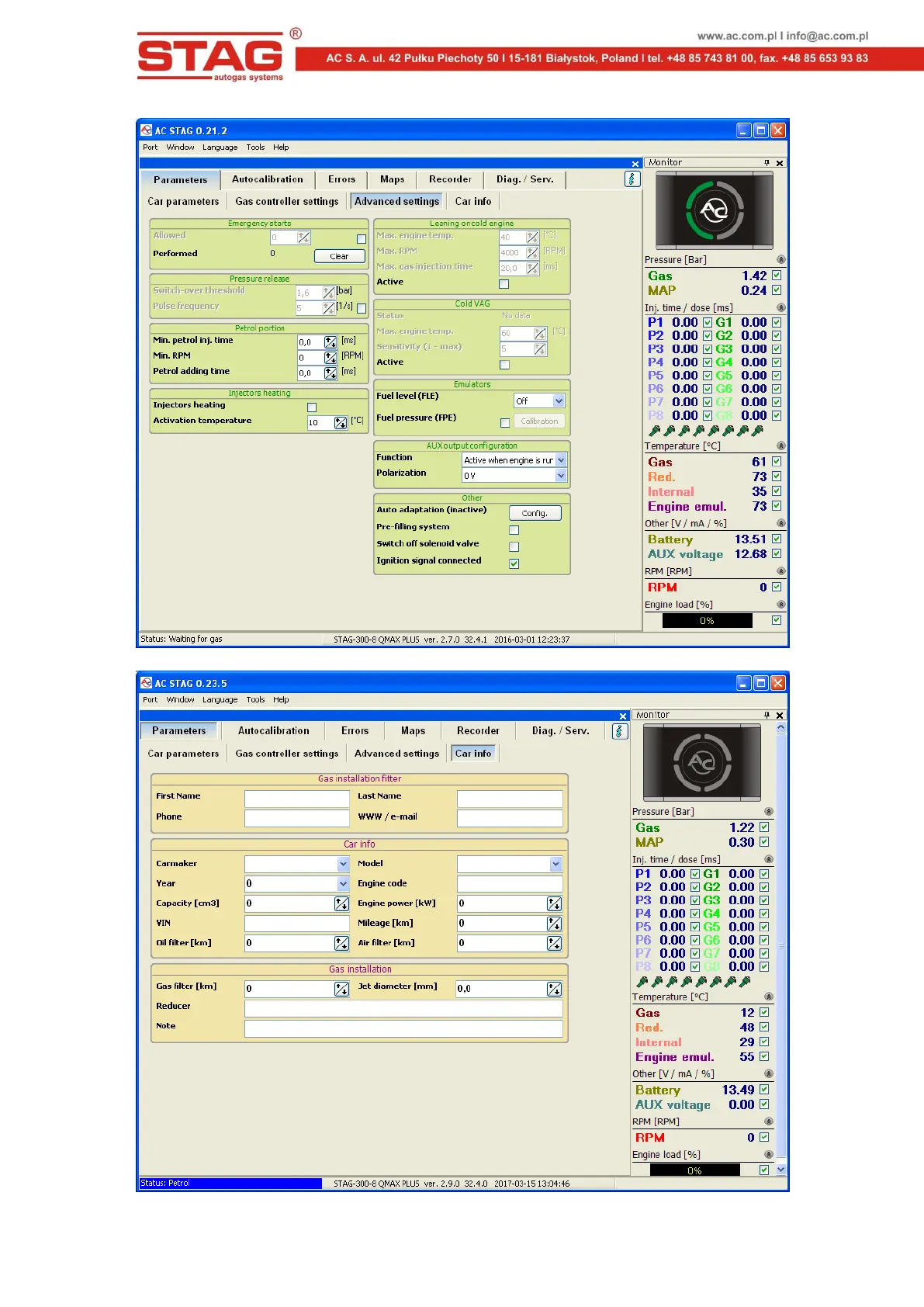Image resolution: width=924 pixels, height=1307 pixels.
Task: Collapse Inj. time / dose section in 0.21.2 monitor
Action: [x=781, y=308]
